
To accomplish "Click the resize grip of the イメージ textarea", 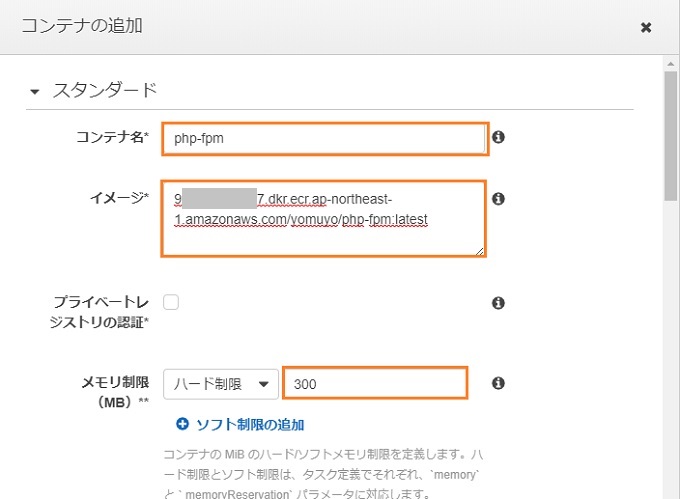I will 479,251.
